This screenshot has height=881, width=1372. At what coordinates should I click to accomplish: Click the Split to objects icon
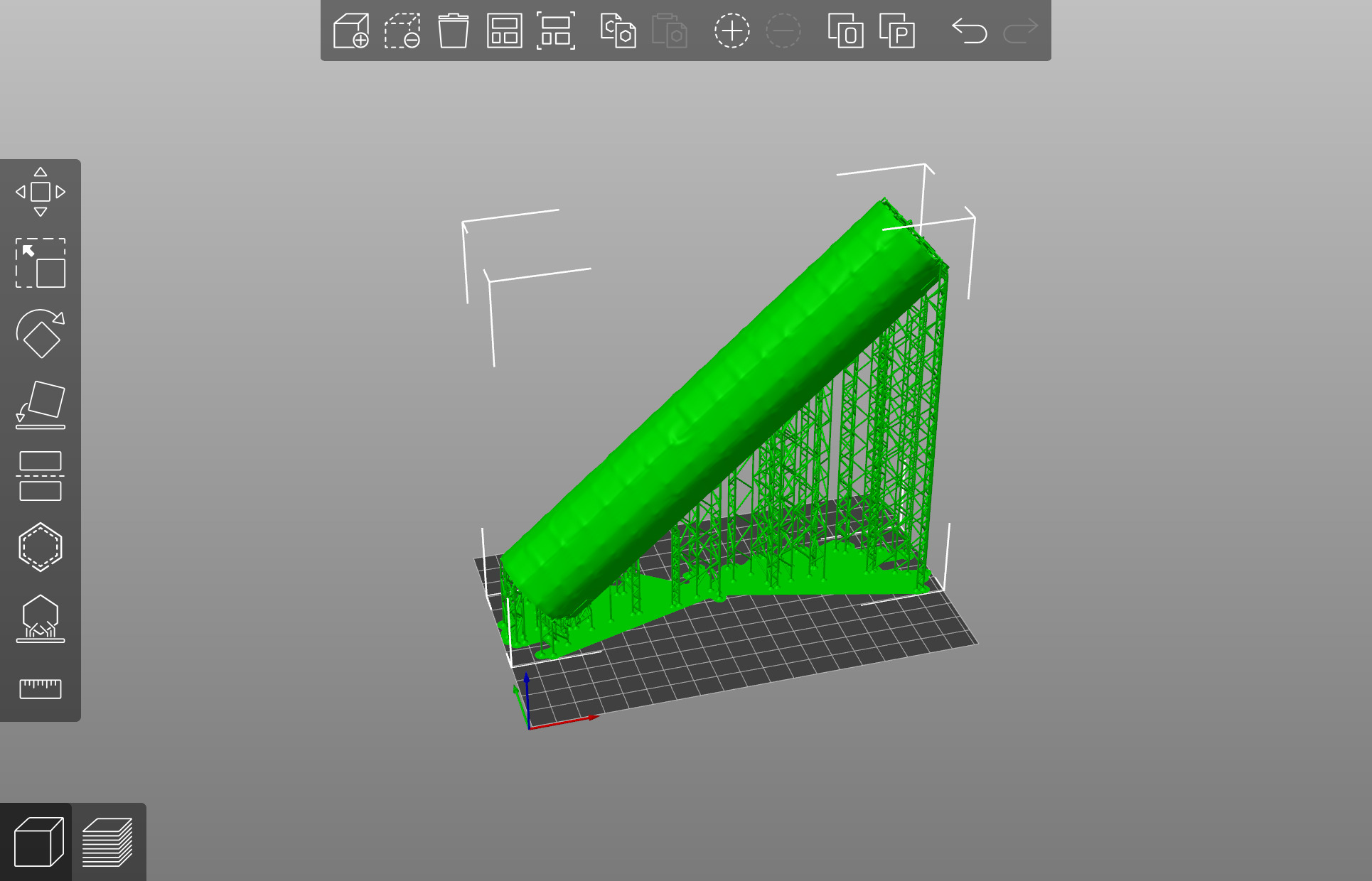846,31
